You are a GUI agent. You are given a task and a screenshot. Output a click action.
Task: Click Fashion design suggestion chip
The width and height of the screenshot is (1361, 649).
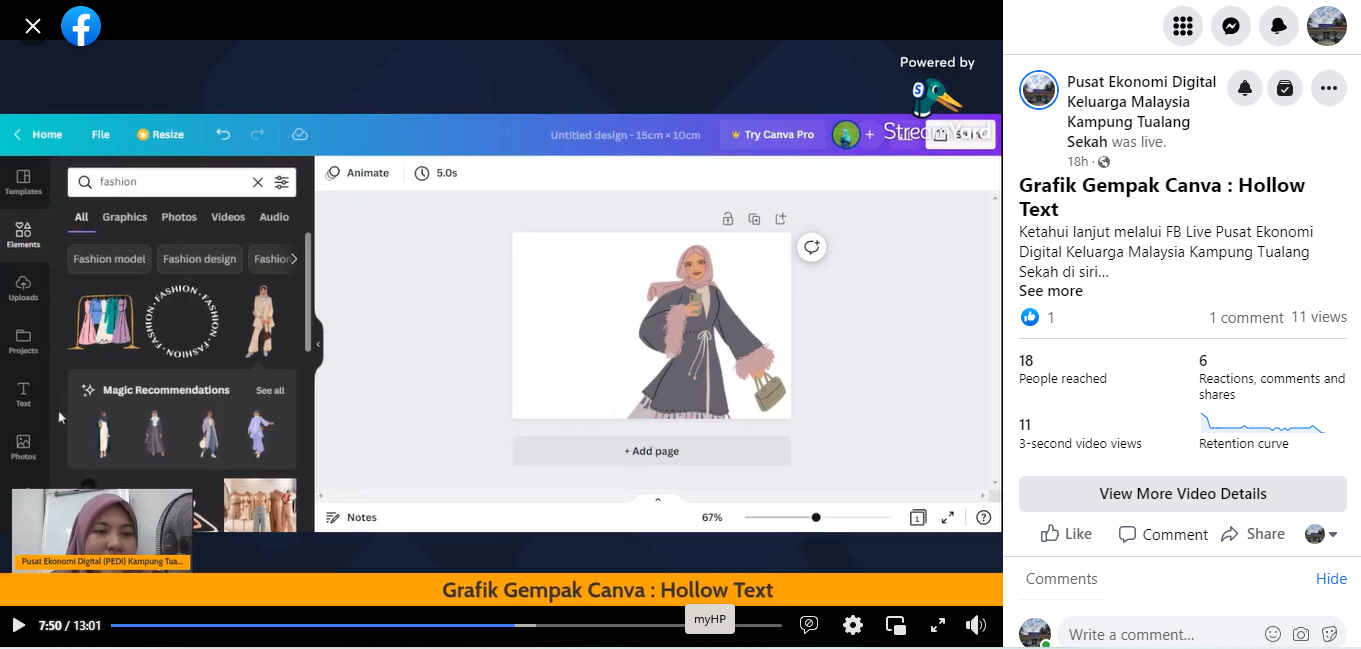point(200,259)
